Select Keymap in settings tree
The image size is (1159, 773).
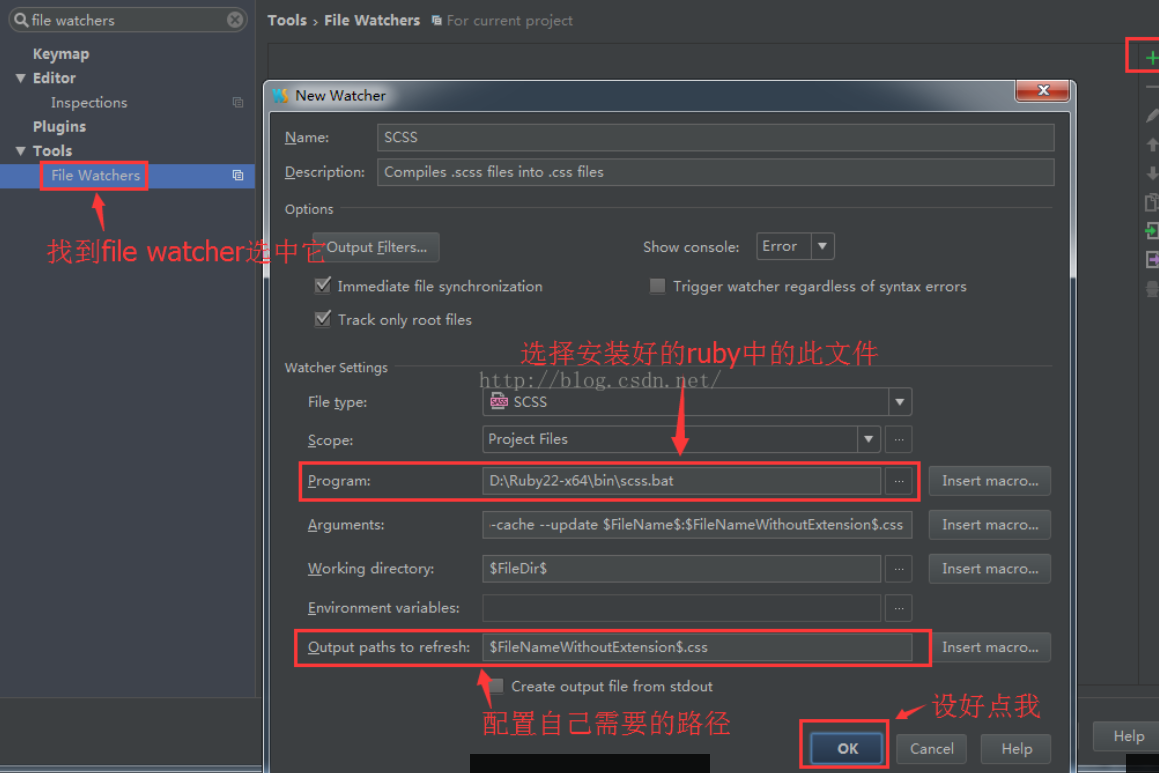coord(61,54)
